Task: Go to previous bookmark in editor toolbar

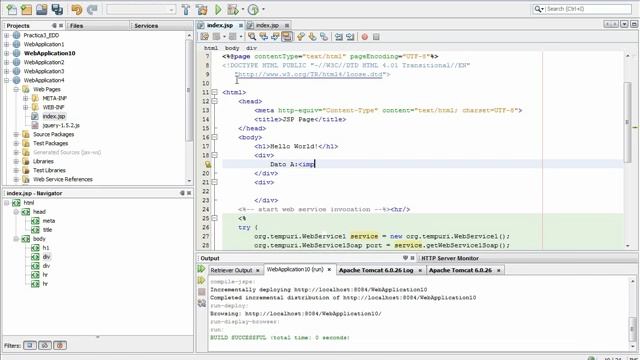Action: 301,37
